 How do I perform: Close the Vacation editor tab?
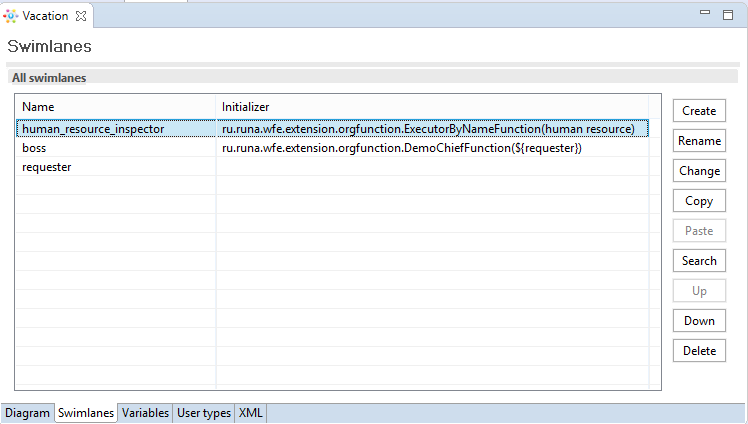[x=82, y=15]
